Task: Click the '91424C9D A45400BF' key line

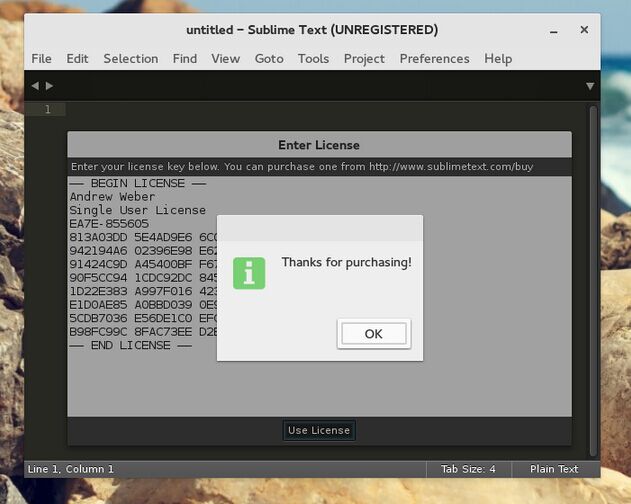Action: pos(143,264)
